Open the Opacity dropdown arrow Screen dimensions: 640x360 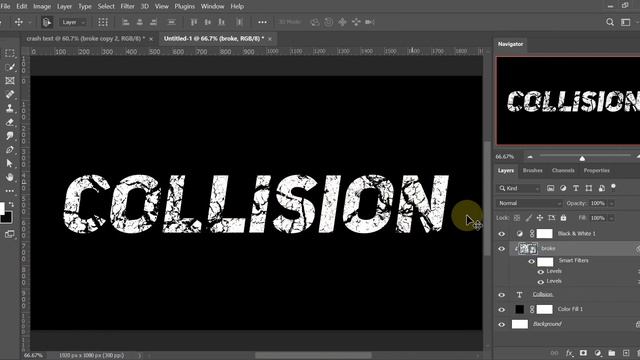tap(611, 203)
